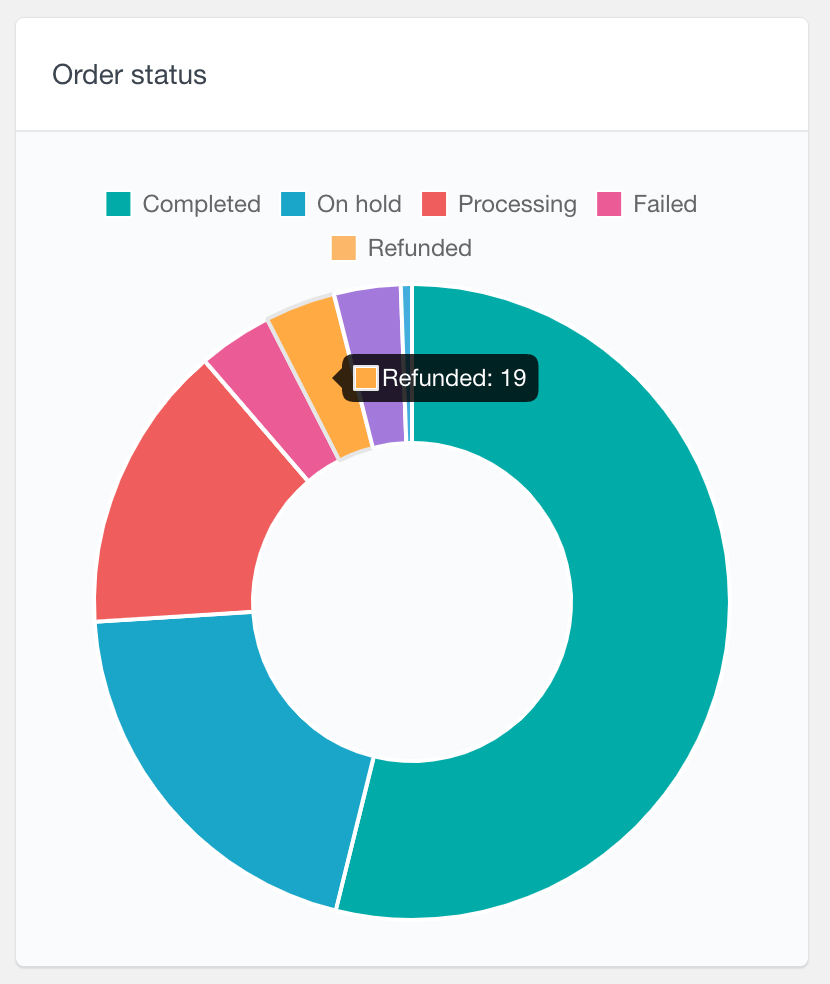
Task: Click the Refunded: 19 tooltip
Action: click(x=440, y=378)
